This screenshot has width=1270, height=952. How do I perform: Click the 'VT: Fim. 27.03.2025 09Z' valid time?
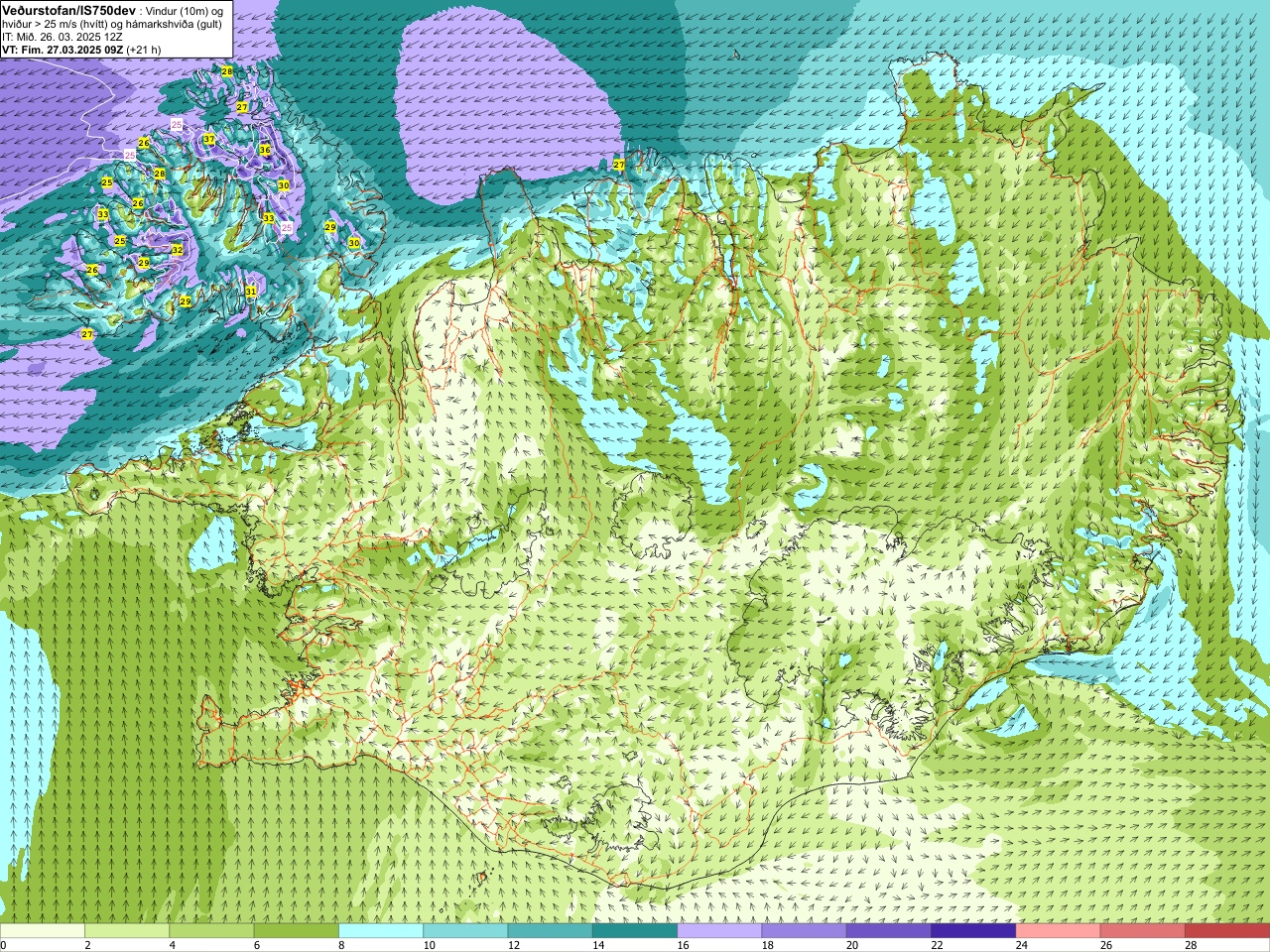click(x=62, y=50)
